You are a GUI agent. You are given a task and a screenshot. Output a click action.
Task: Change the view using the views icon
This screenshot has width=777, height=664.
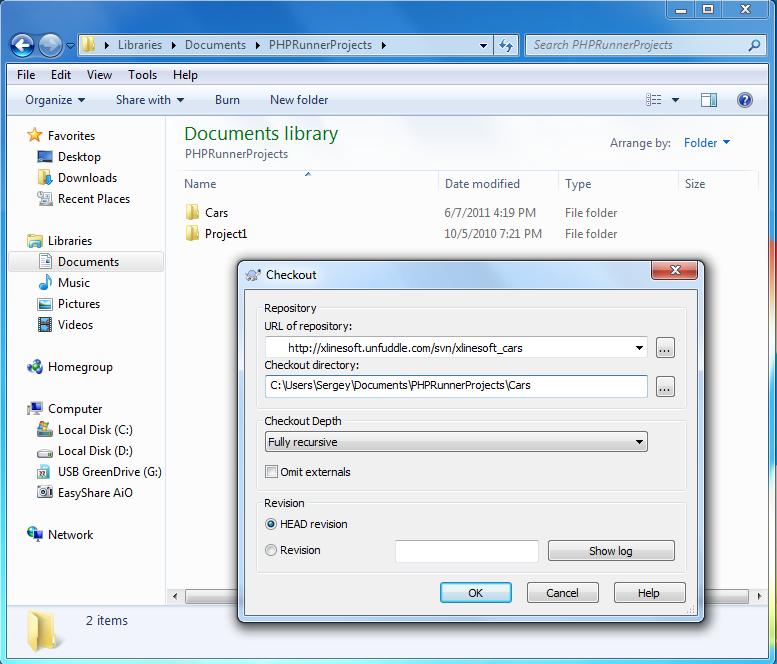[654, 100]
